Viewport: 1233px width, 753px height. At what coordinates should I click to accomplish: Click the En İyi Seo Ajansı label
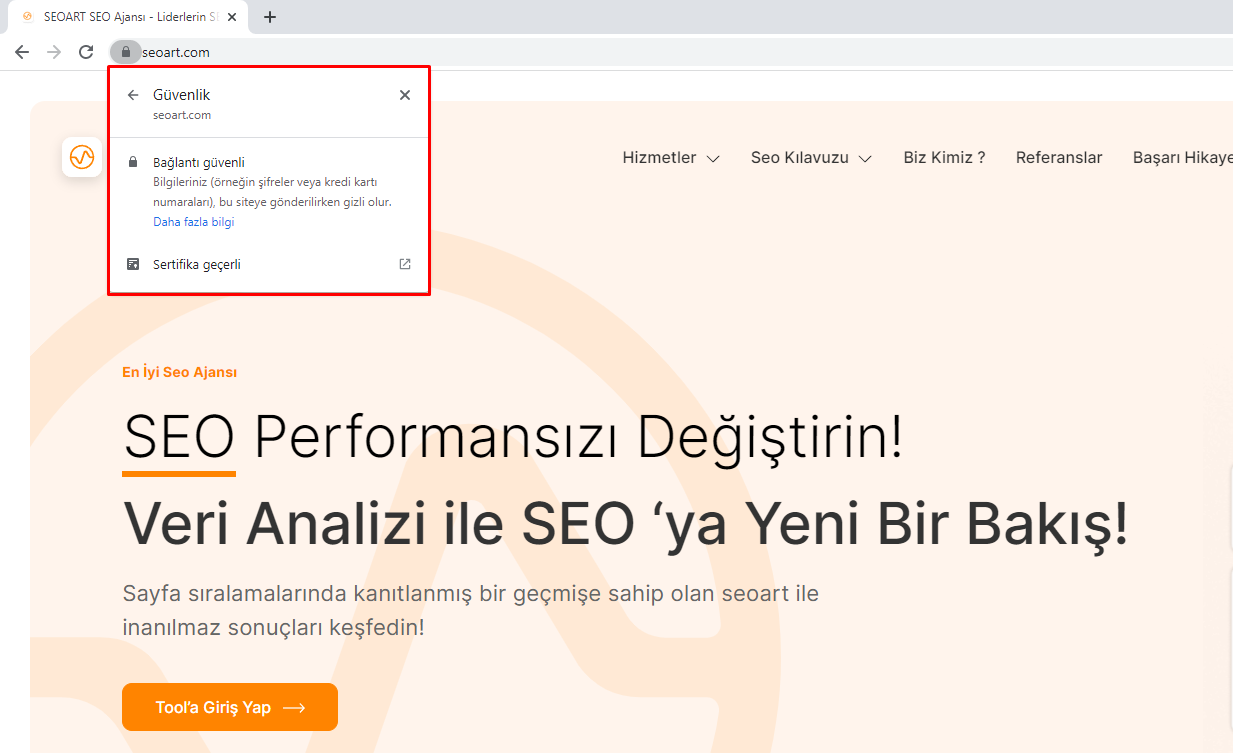pyautogui.click(x=179, y=372)
